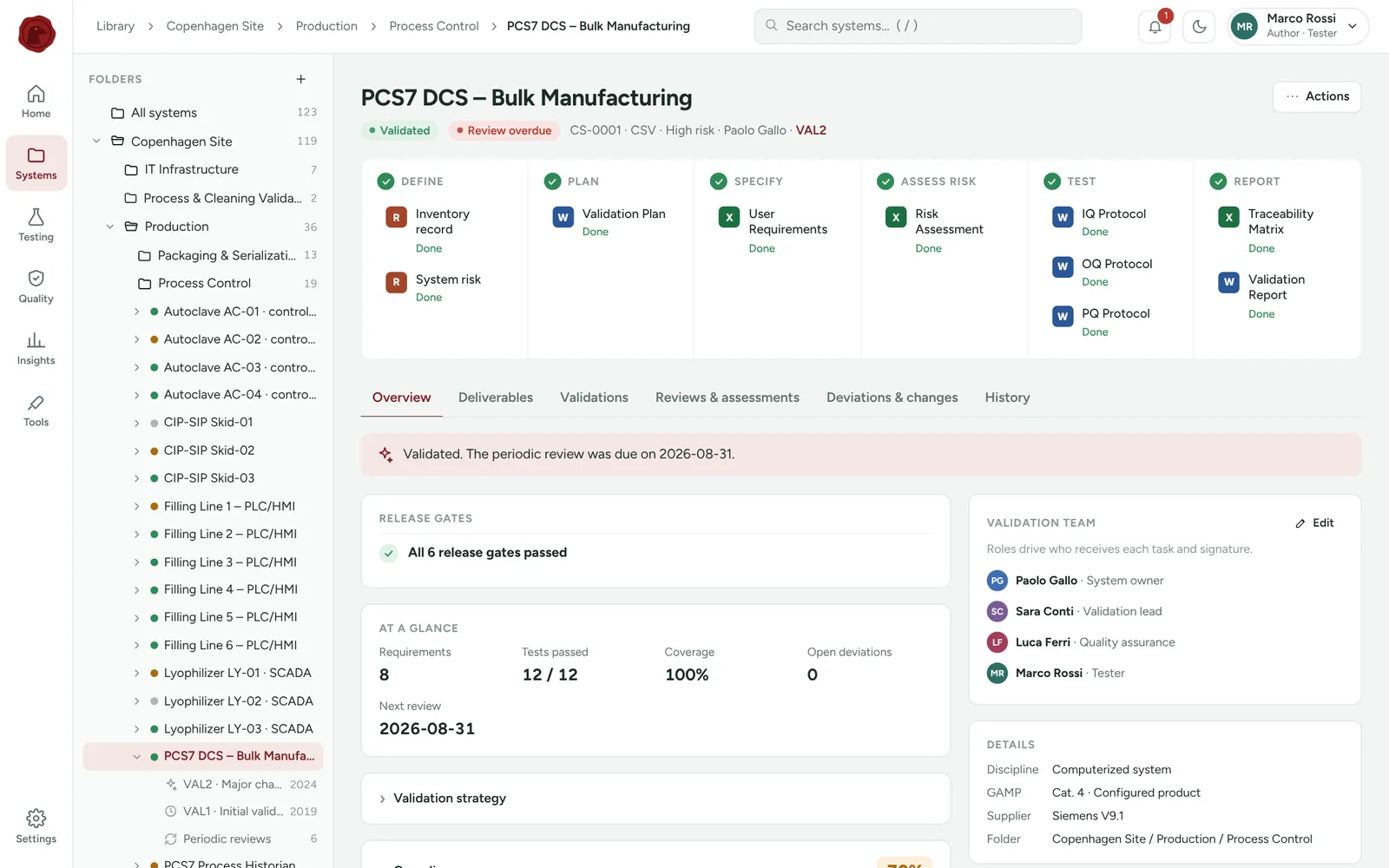Screen dimensions: 1389x868
Task: Expand Autoclave AC-01 tree node
Action: tap(136, 312)
